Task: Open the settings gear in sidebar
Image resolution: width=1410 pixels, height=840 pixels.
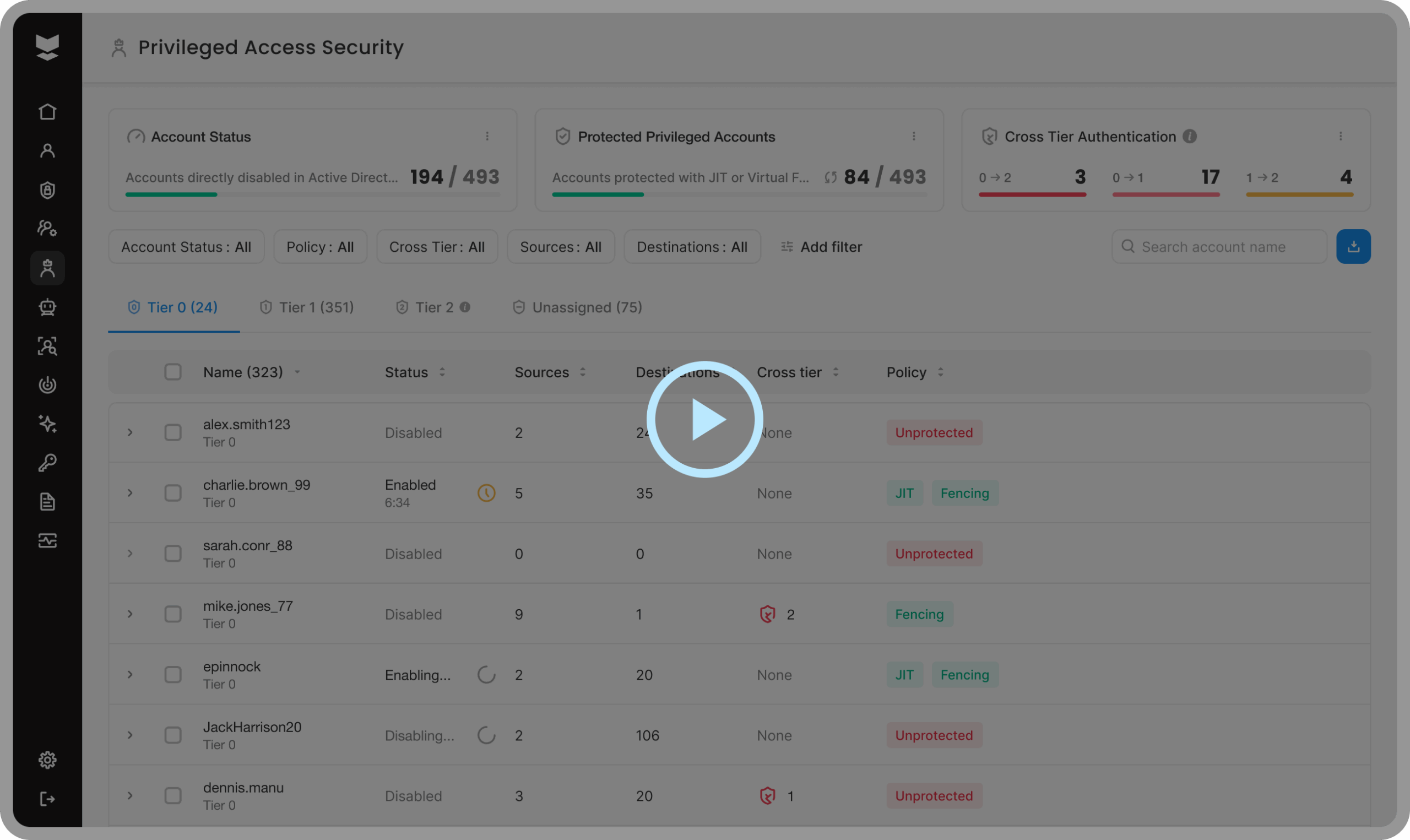Action: pos(47,760)
